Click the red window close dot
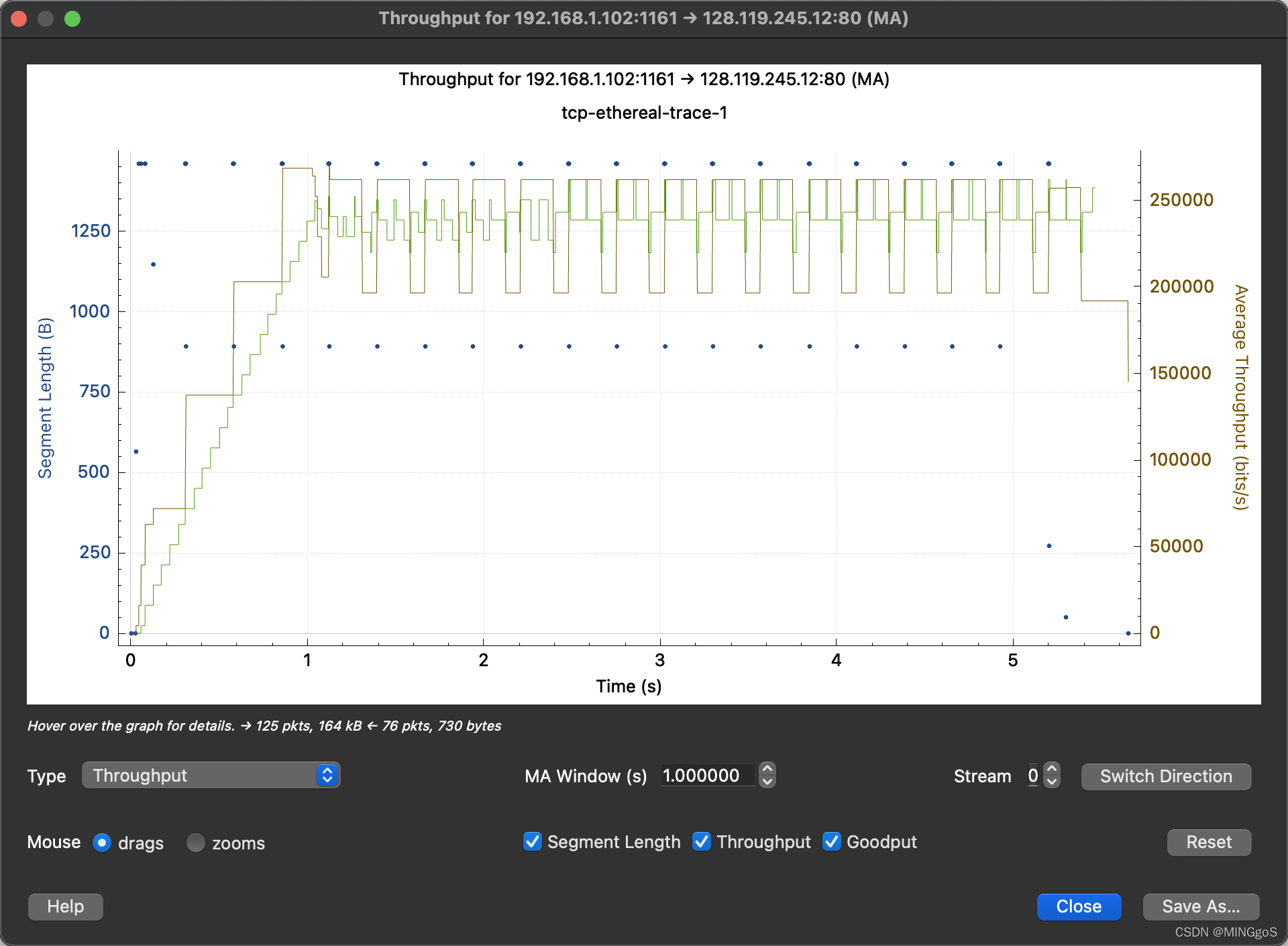 19,18
